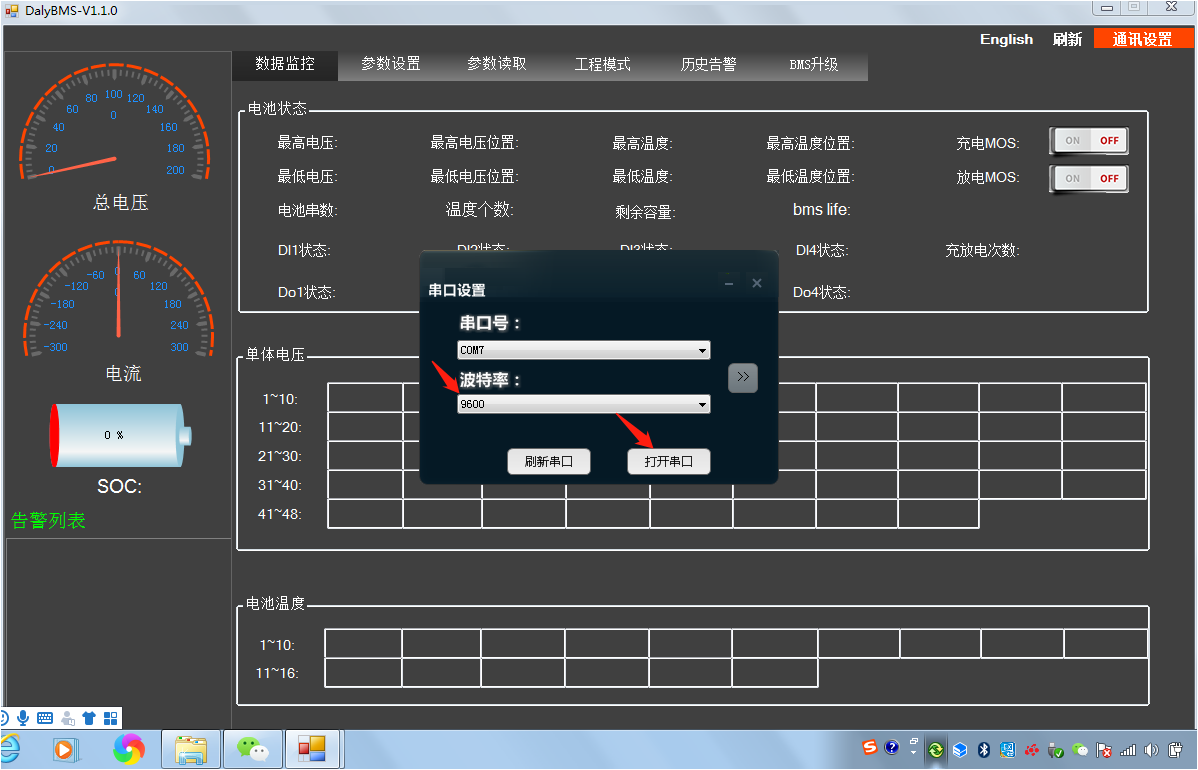Click the 电池串数: label
Viewport: 1198px width, 770px height.
click(307, 210)
